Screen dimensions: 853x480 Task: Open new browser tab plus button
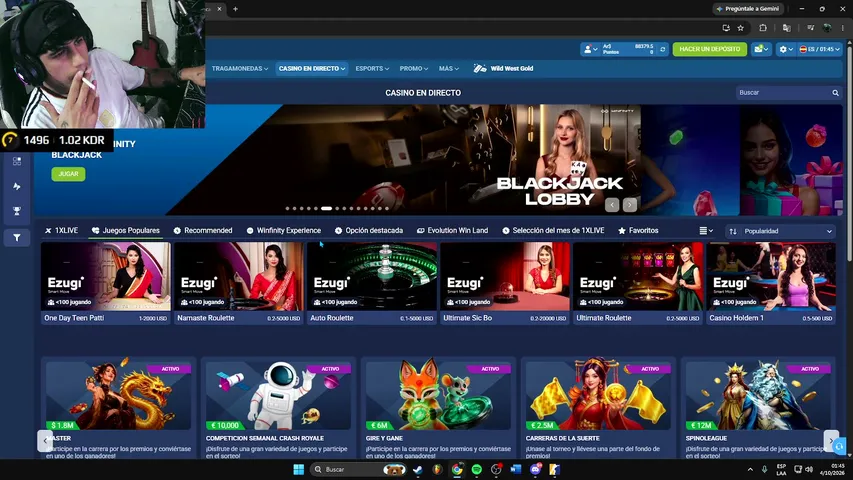pos(236,9)
